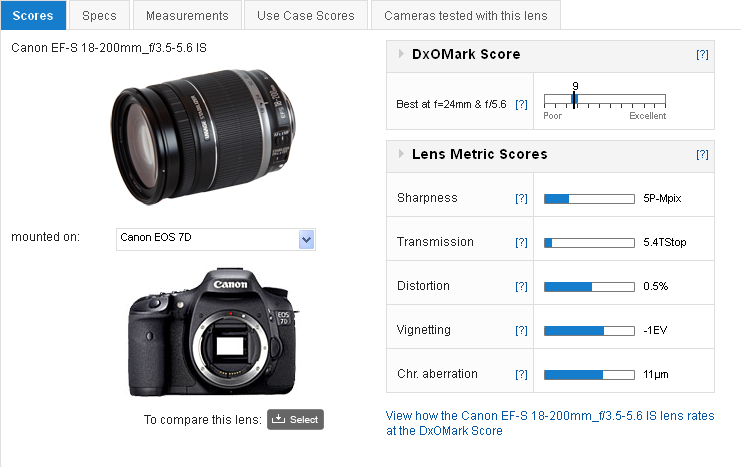Click the 5.4TStop transmission value
The width and height of the screenshot is (741, 467).
point(664,242)
